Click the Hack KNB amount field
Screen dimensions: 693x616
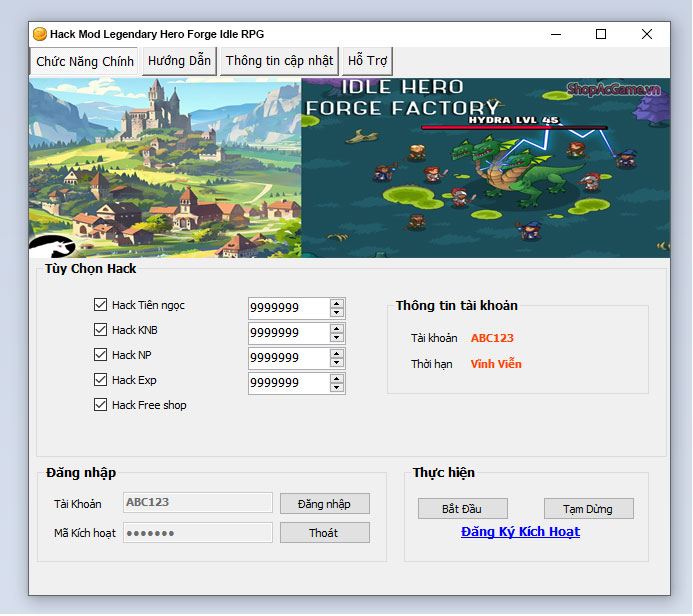pyautogui.click(x=289, y=333)
